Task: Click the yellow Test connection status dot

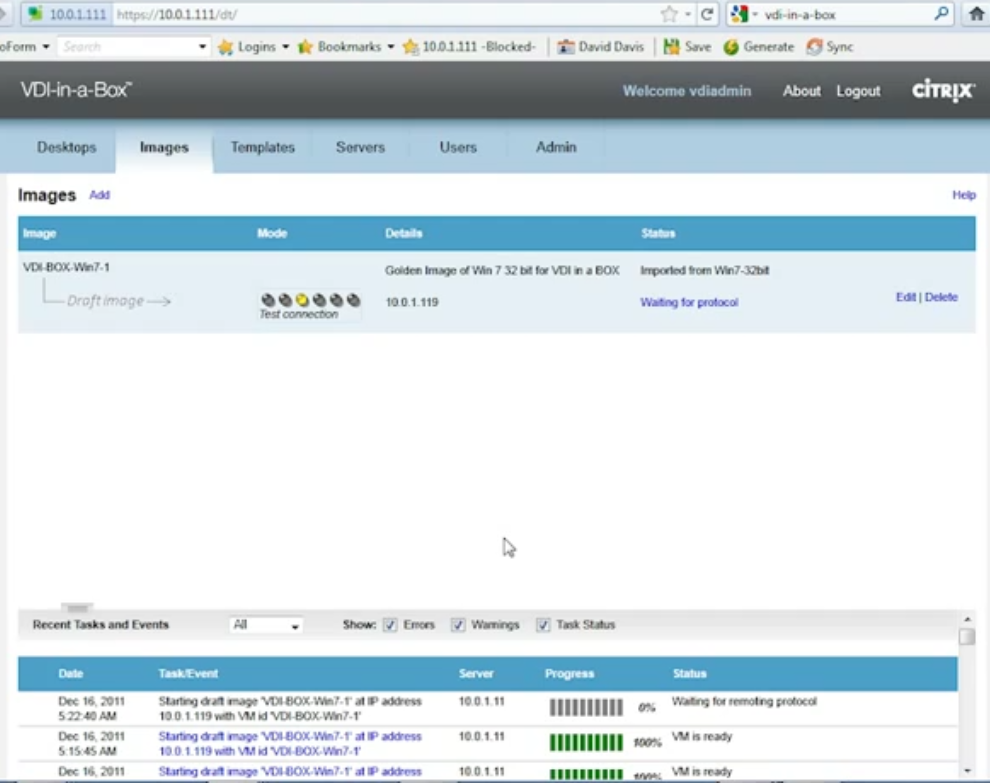Action: [302, 300]
